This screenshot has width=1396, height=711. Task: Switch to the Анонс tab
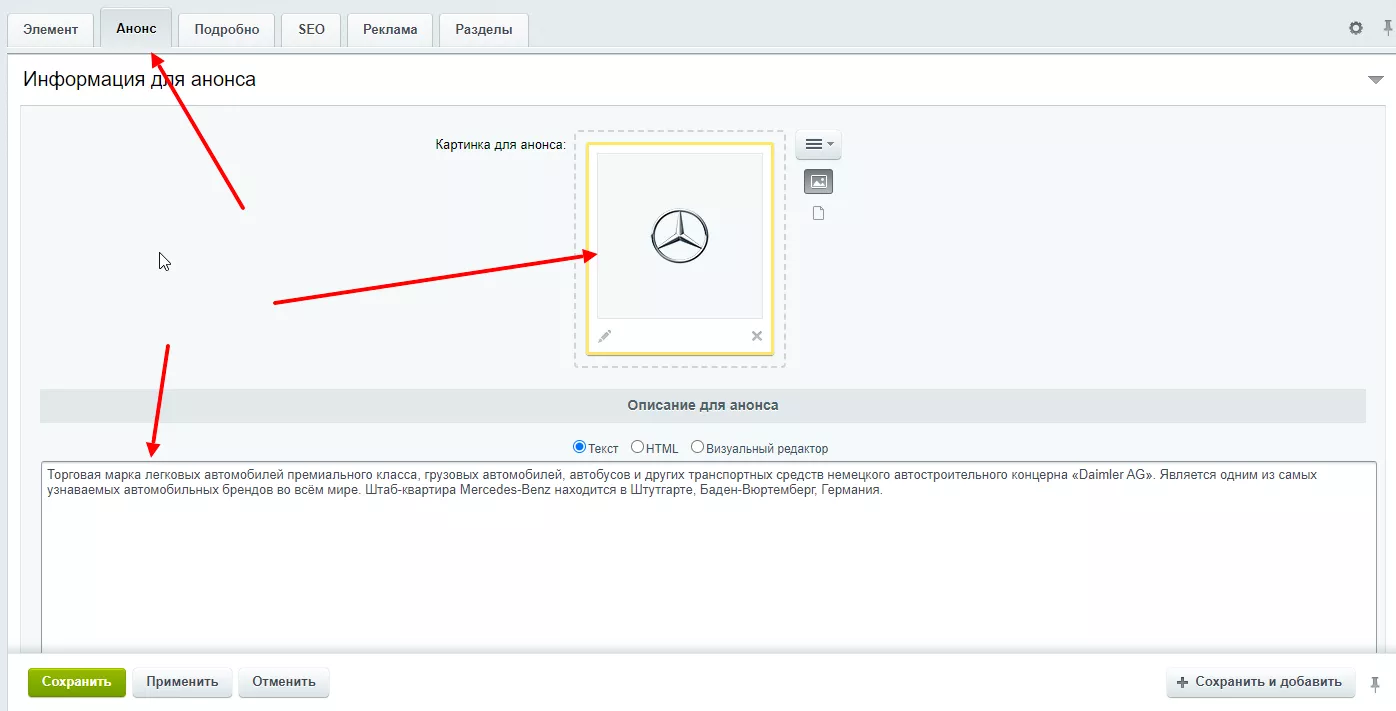point(136,28)
